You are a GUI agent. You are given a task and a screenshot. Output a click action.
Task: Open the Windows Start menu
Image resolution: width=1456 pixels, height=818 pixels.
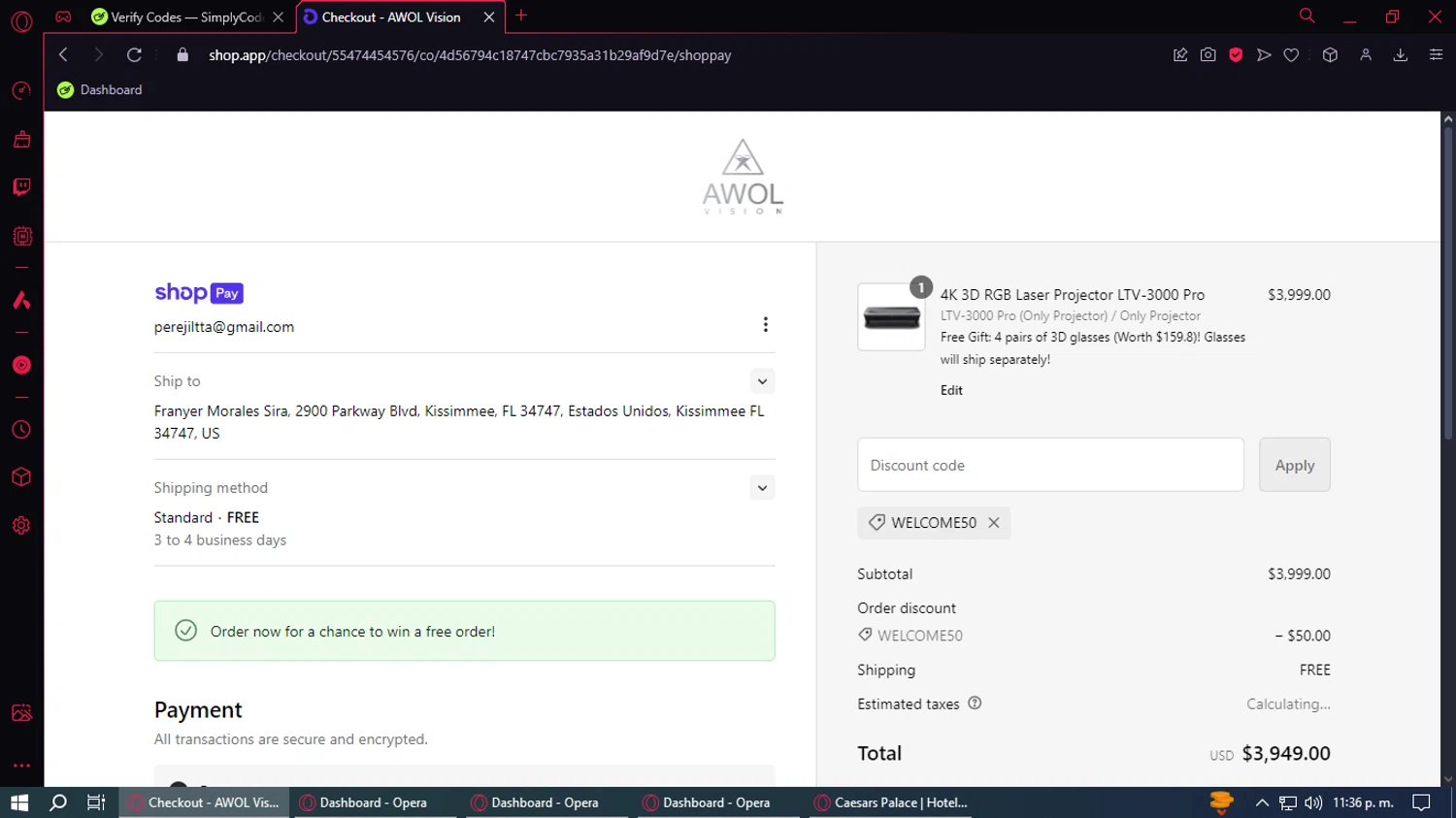[x=19, y=802]
